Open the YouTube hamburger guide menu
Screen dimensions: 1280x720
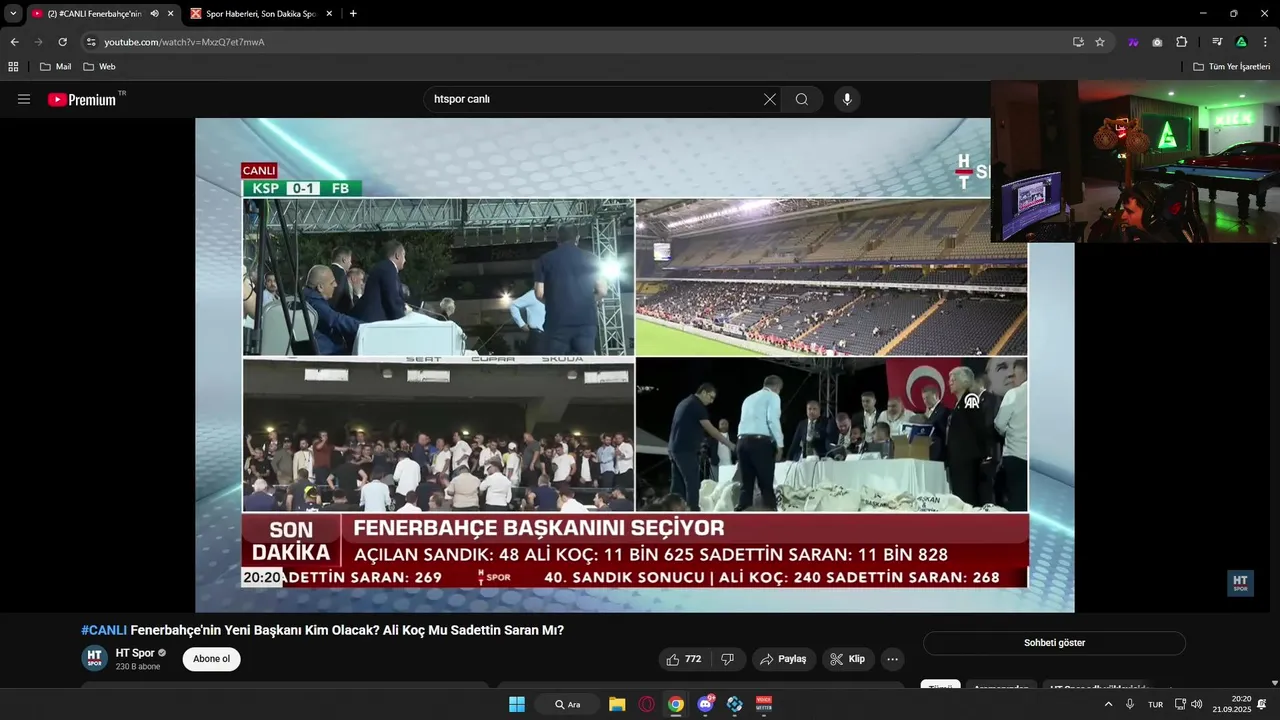tap(24, 99)
